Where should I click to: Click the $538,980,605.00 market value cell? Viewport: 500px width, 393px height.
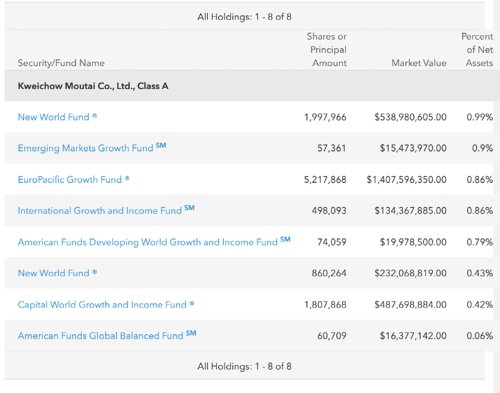tap(410, 117)
